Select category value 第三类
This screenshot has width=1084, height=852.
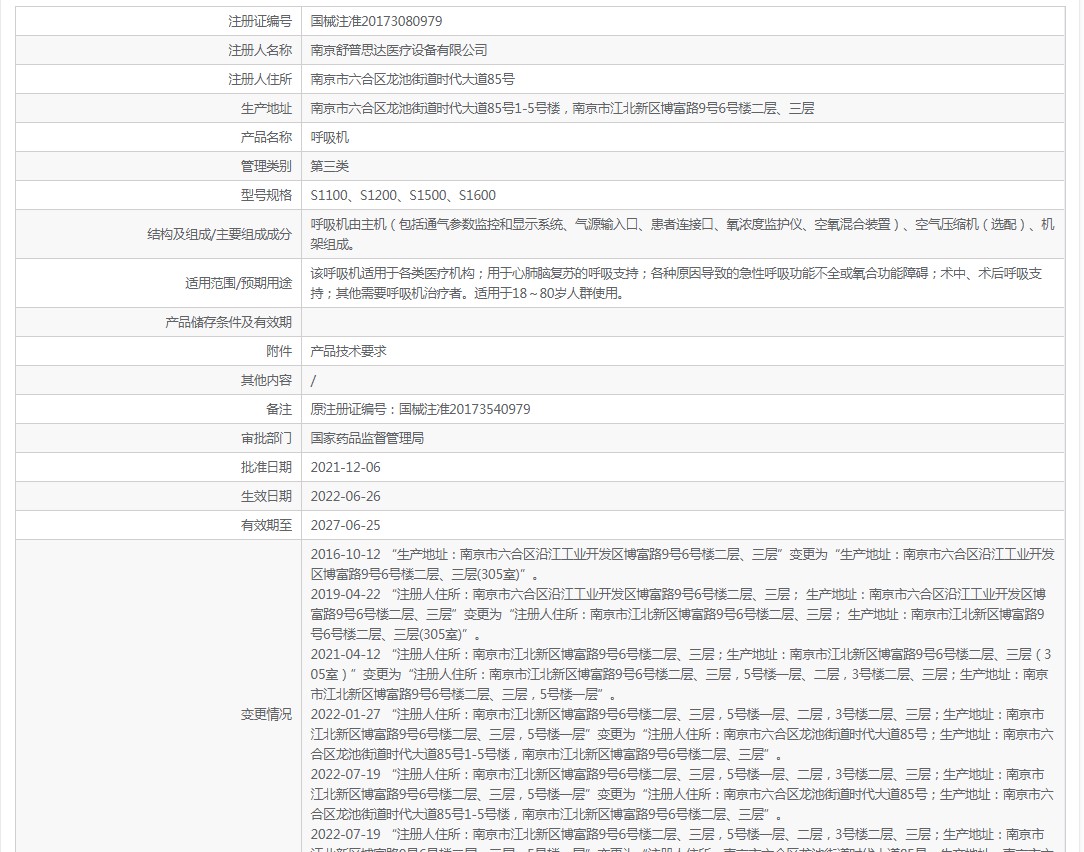point(330,167)
